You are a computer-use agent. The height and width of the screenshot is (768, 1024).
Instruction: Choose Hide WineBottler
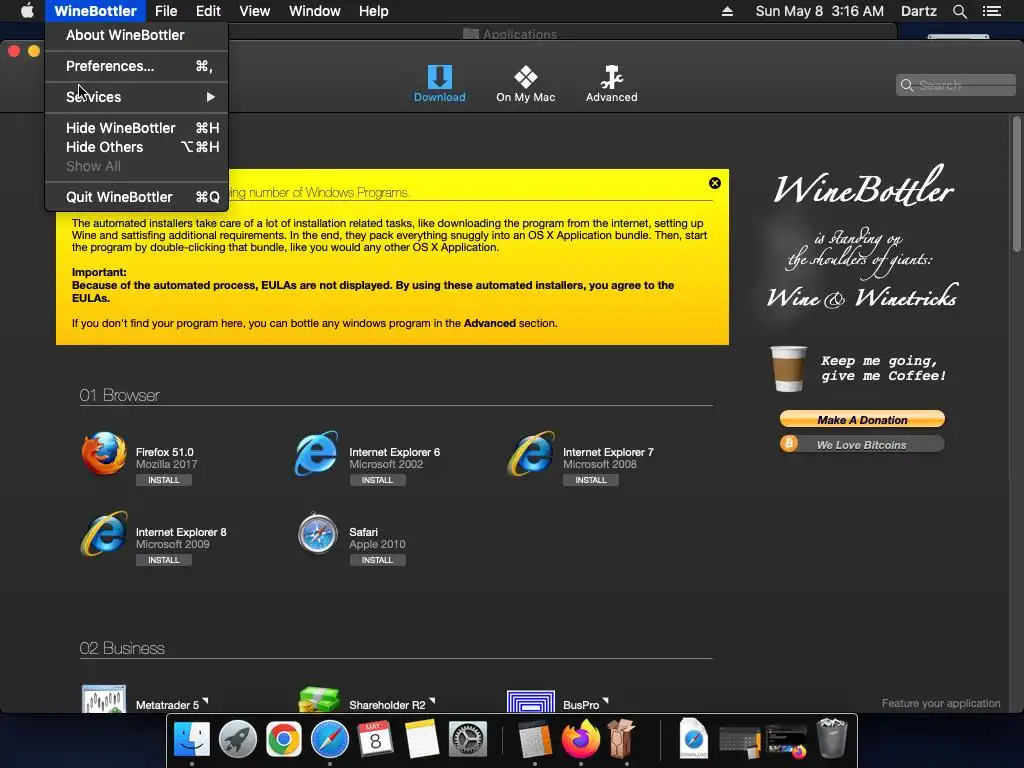(x=136, y=128)
